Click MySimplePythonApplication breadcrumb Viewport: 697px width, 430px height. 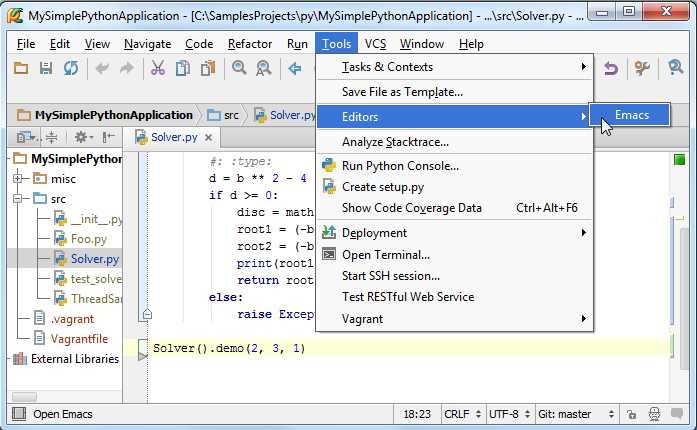pyautogui.click(x=105, y=115)
